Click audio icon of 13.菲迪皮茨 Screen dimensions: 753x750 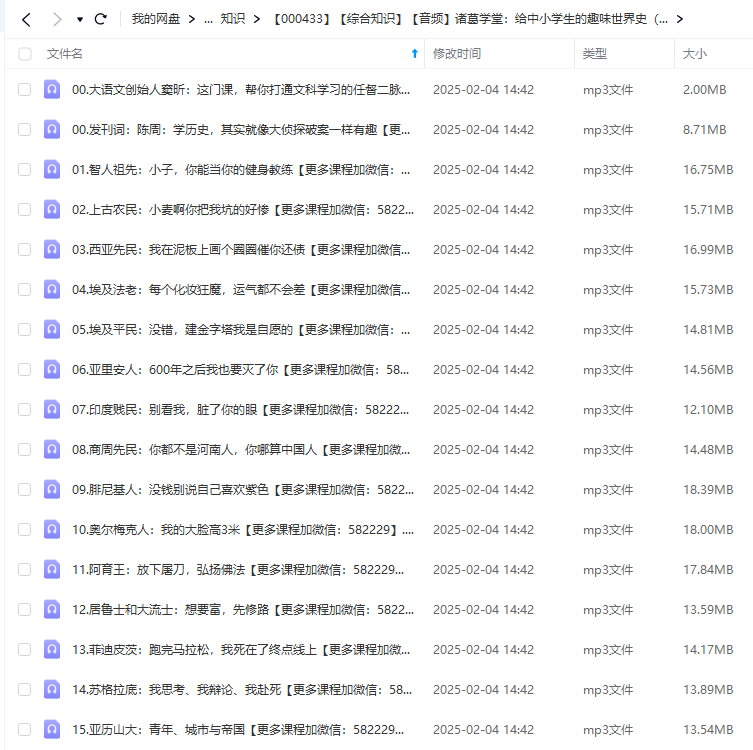[52, 649]
